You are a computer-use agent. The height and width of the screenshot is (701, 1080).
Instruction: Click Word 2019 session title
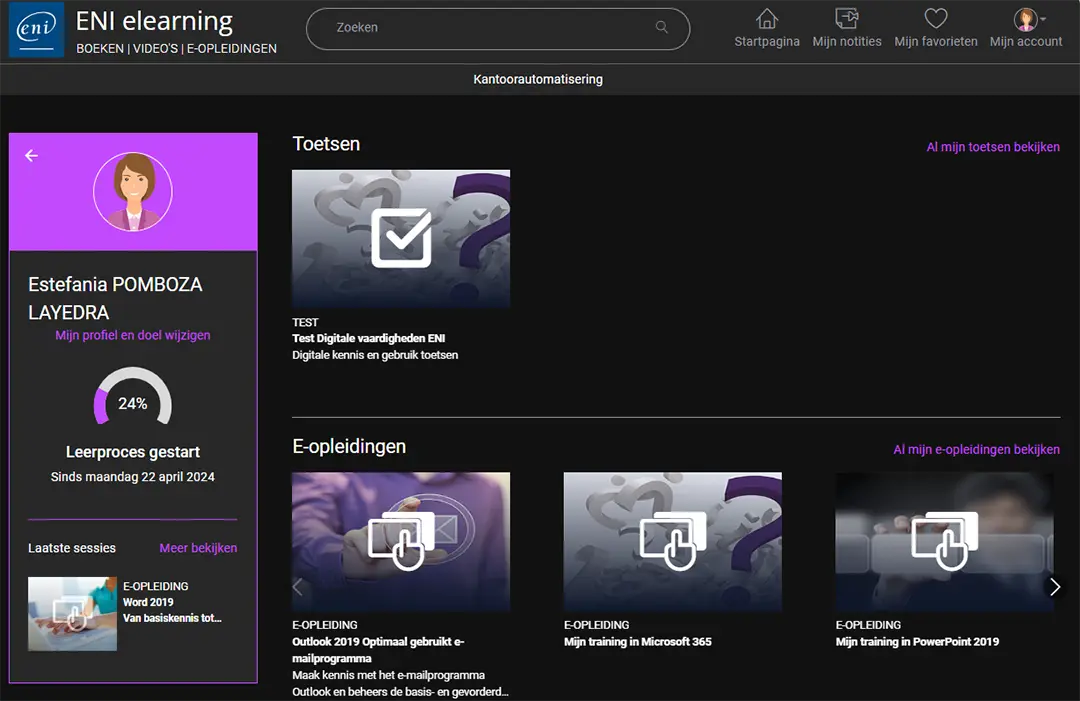coord(148,602)
